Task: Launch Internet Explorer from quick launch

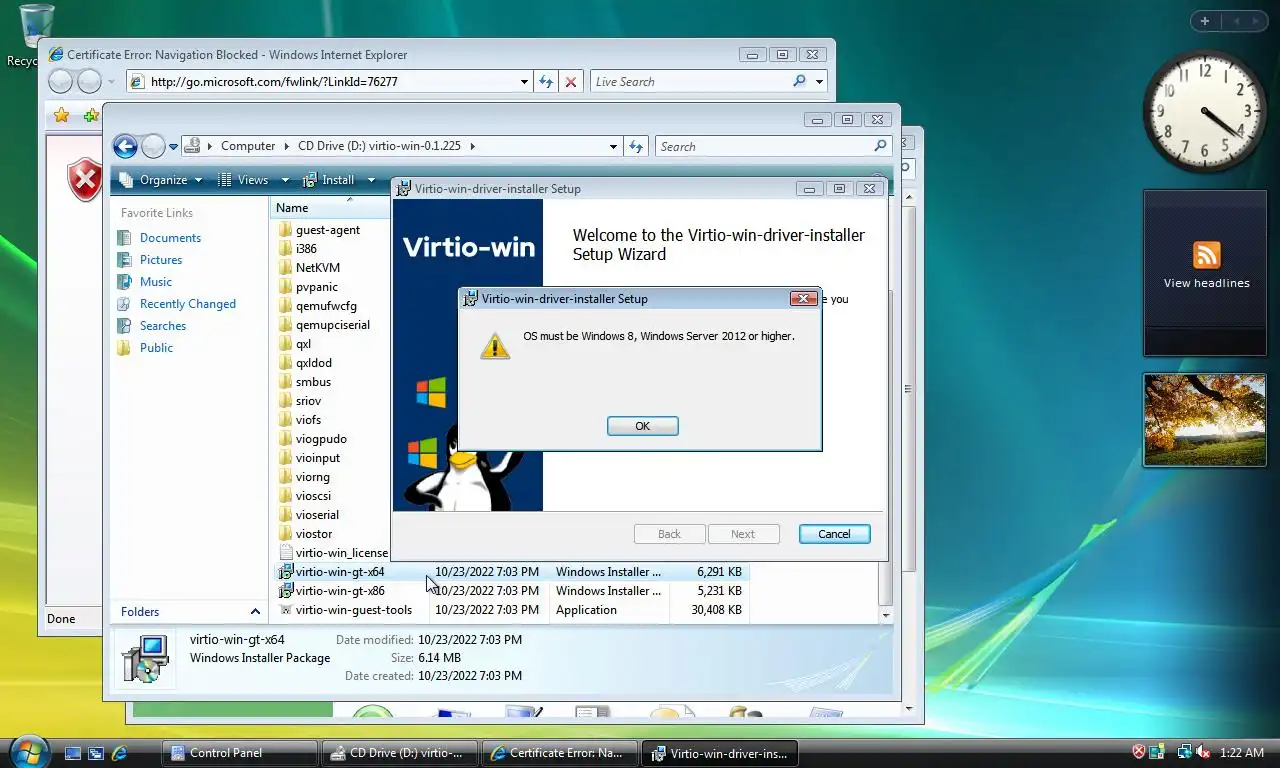Action: (119, 753)
